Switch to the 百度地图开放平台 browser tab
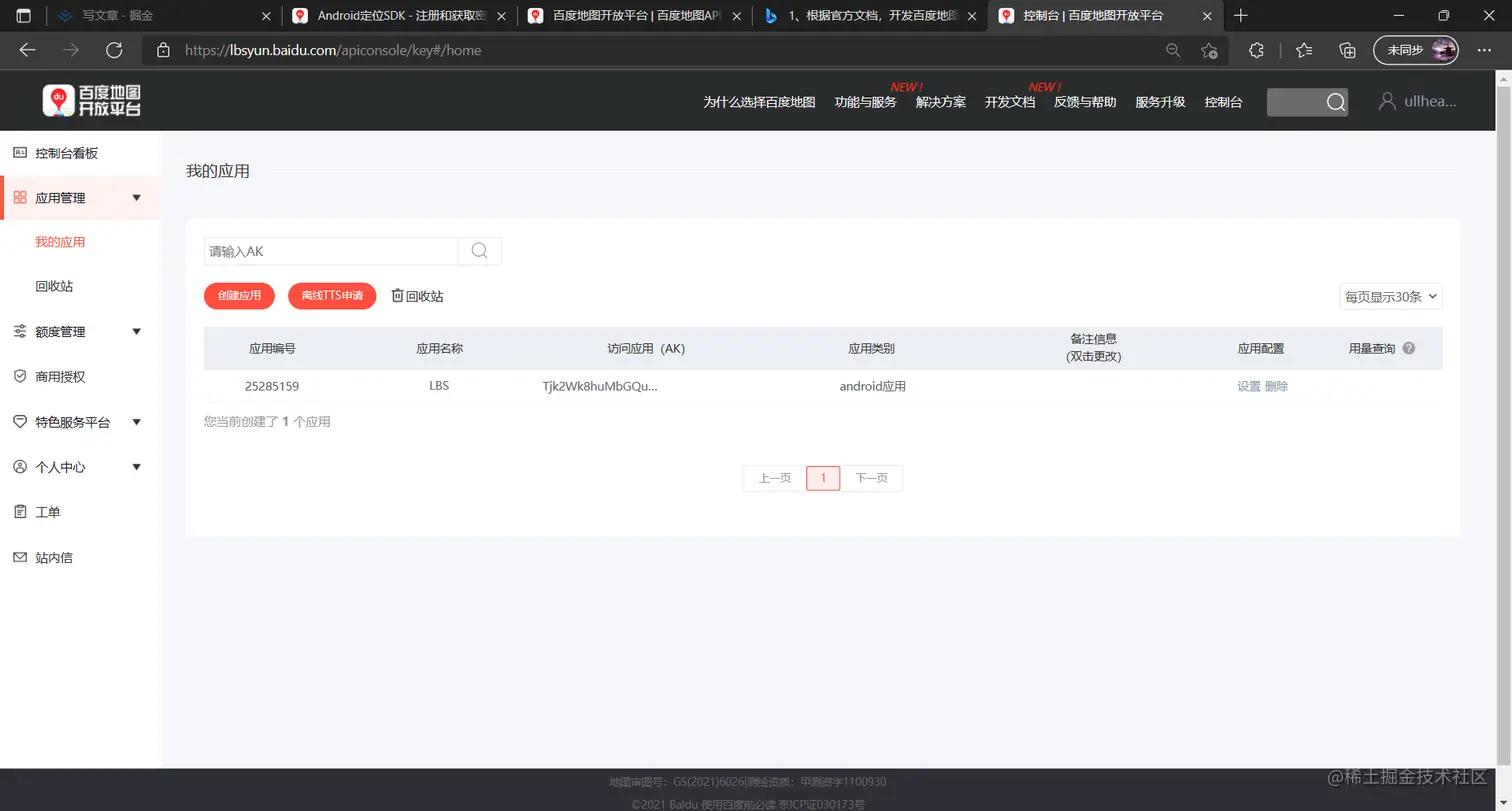Viewport: 1512px width, 811px height. tap(635, 16)
